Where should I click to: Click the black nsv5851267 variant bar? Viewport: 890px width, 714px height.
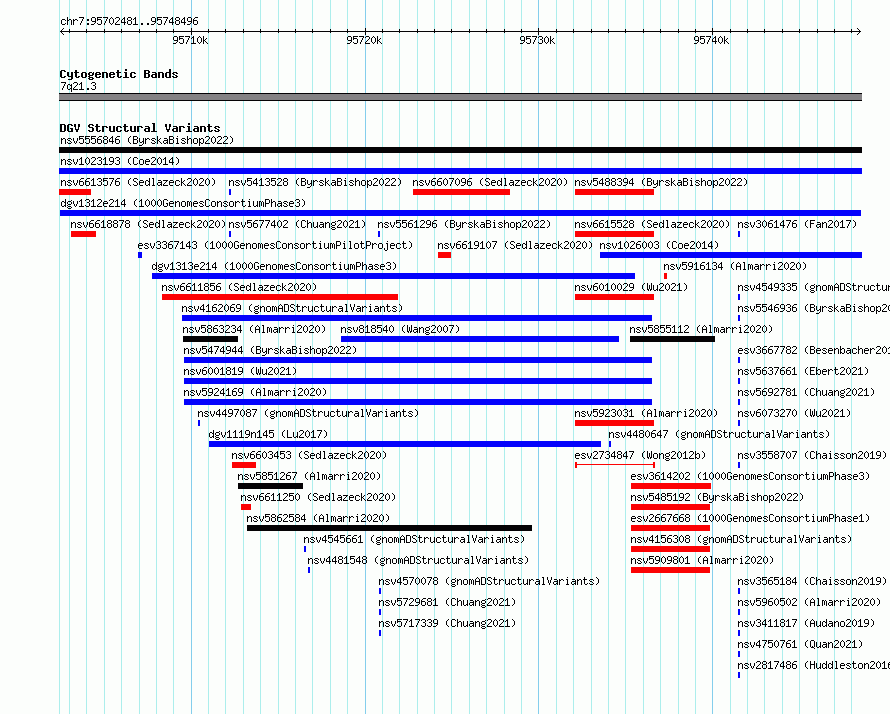click(271, 486)
